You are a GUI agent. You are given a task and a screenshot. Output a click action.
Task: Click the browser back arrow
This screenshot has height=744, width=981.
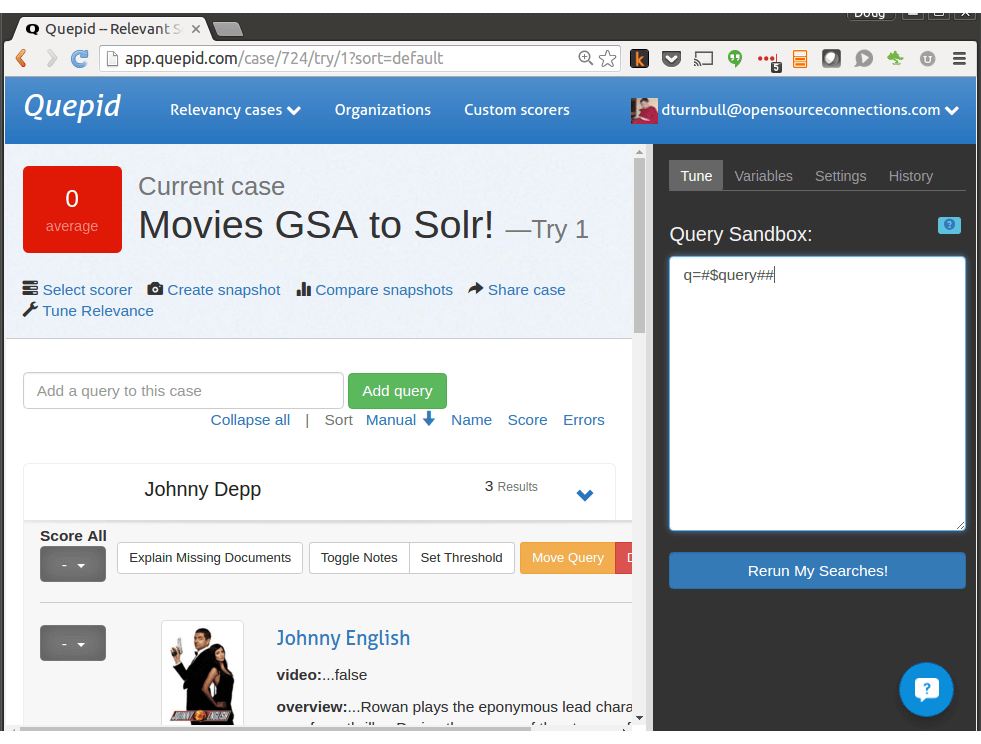(x=21, y=58)
